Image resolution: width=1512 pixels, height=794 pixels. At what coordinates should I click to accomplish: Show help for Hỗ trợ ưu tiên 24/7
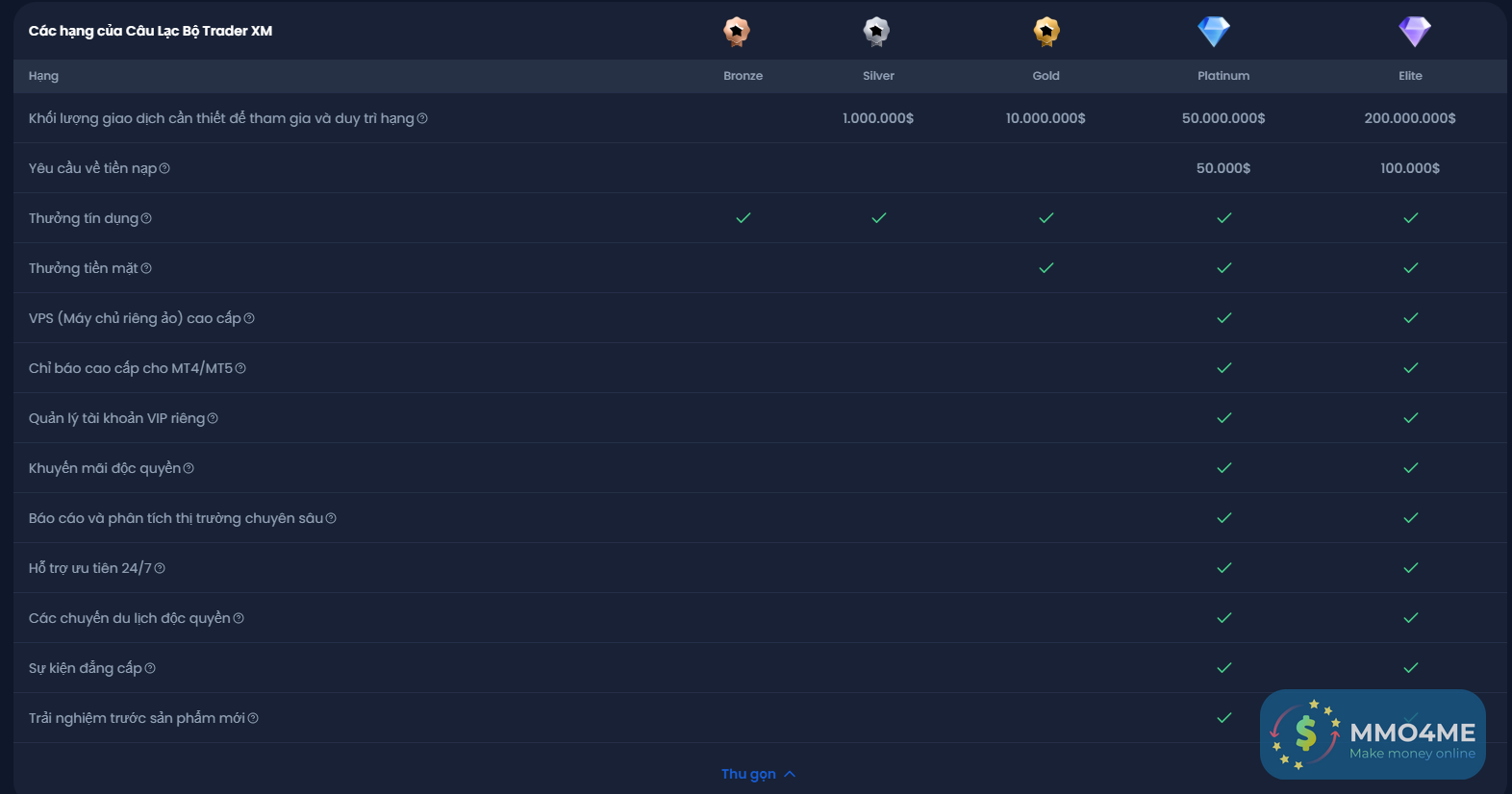160,568
